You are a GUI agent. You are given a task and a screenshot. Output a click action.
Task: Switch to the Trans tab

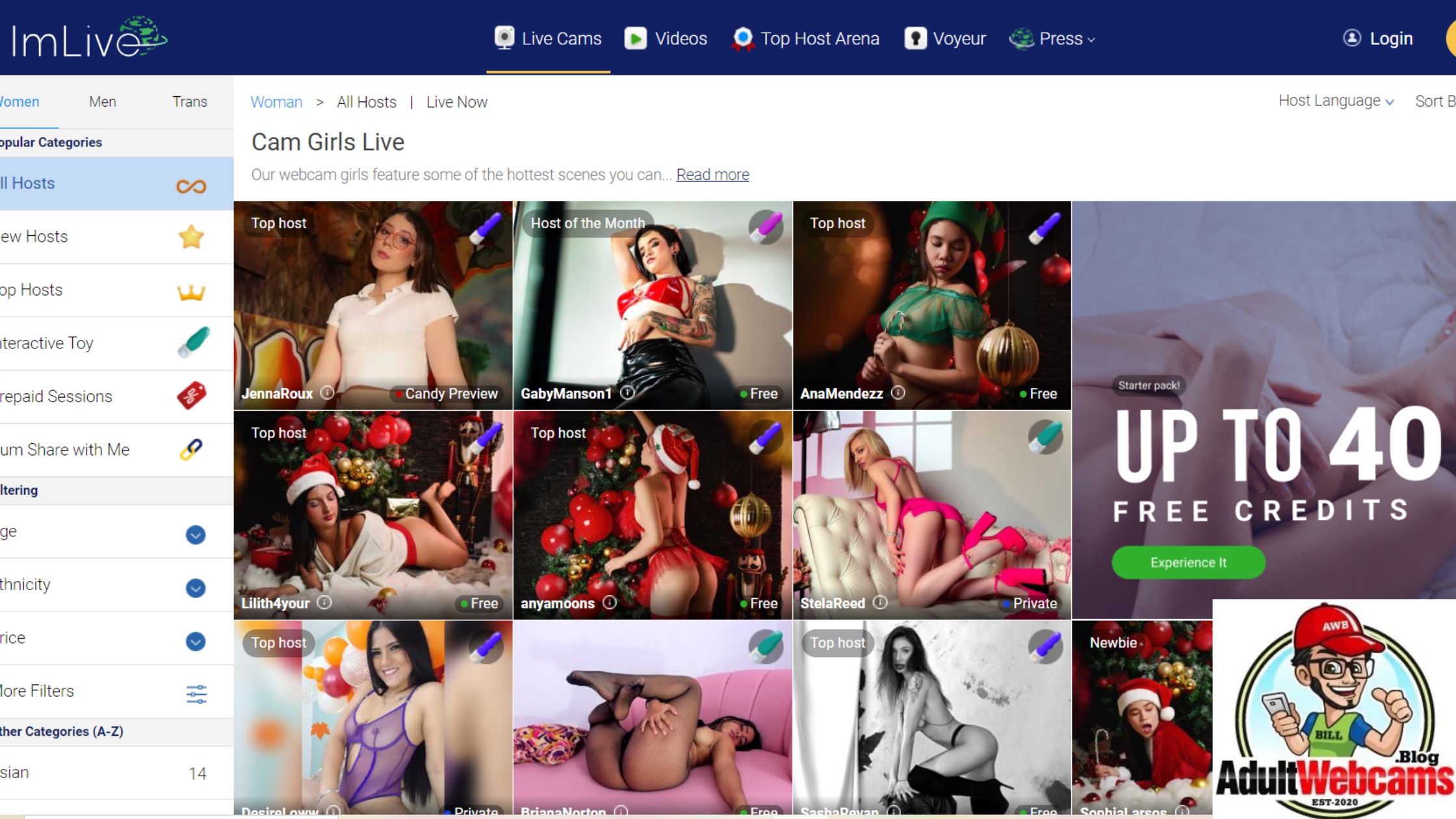coord(189,101)
